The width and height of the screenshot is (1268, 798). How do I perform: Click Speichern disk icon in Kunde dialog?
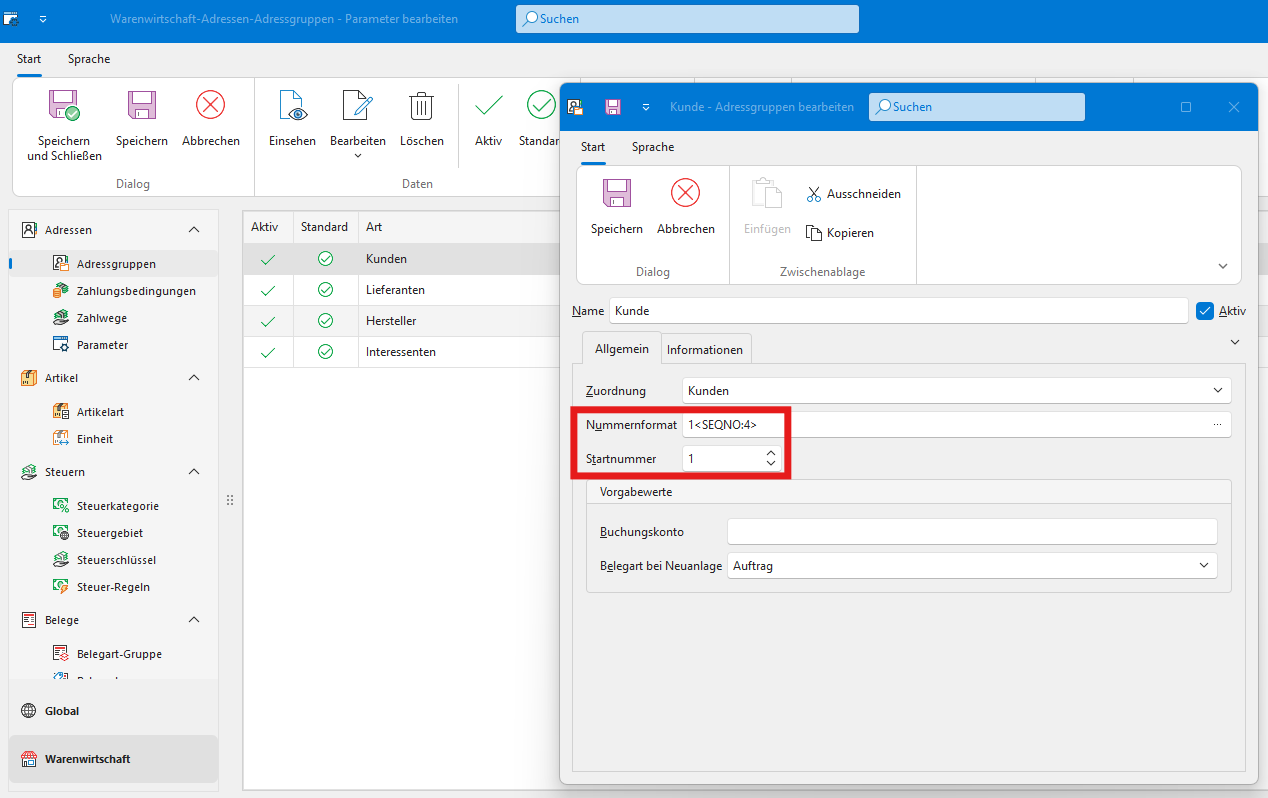616,194
